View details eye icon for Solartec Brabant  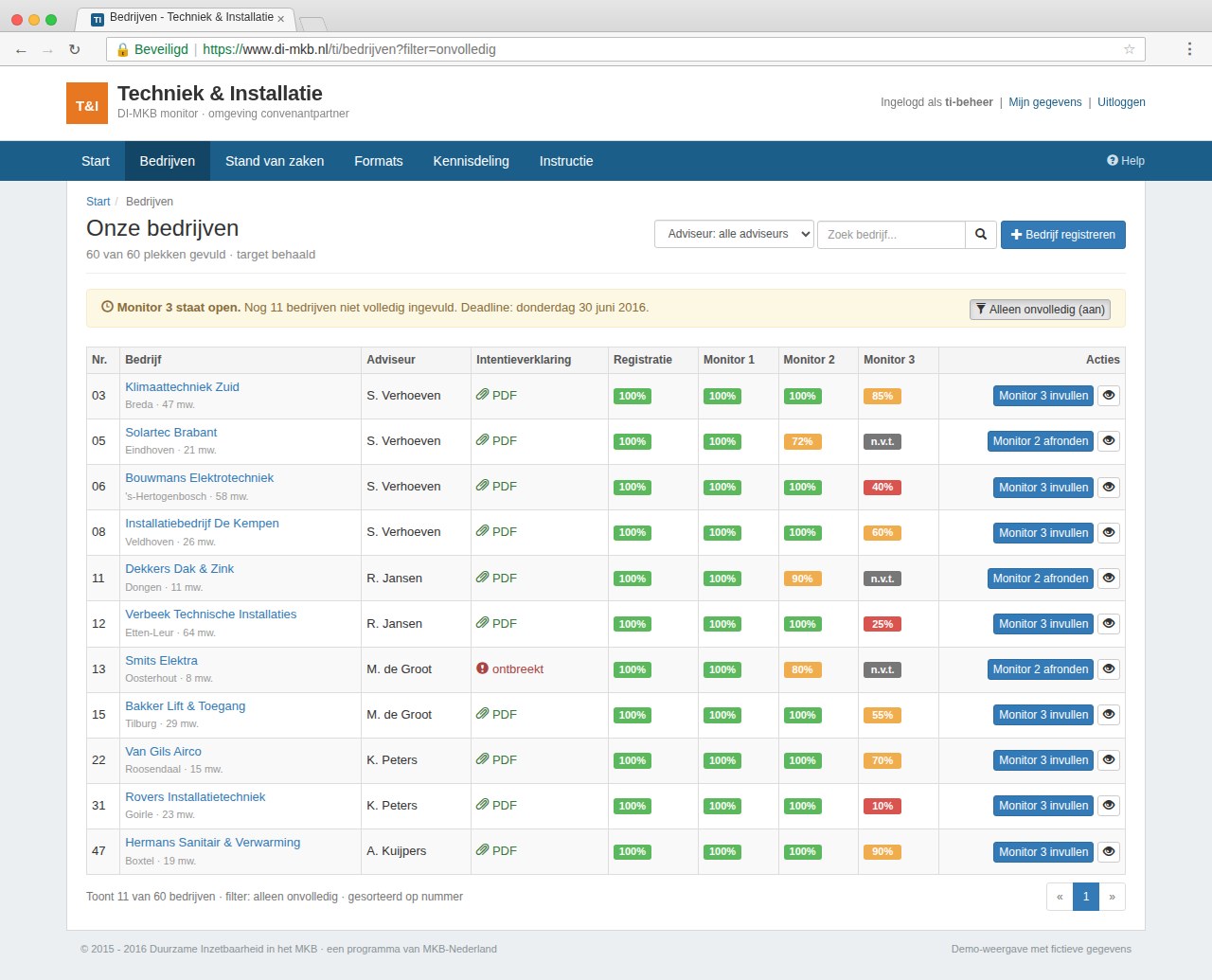(x=1108, y=441)
